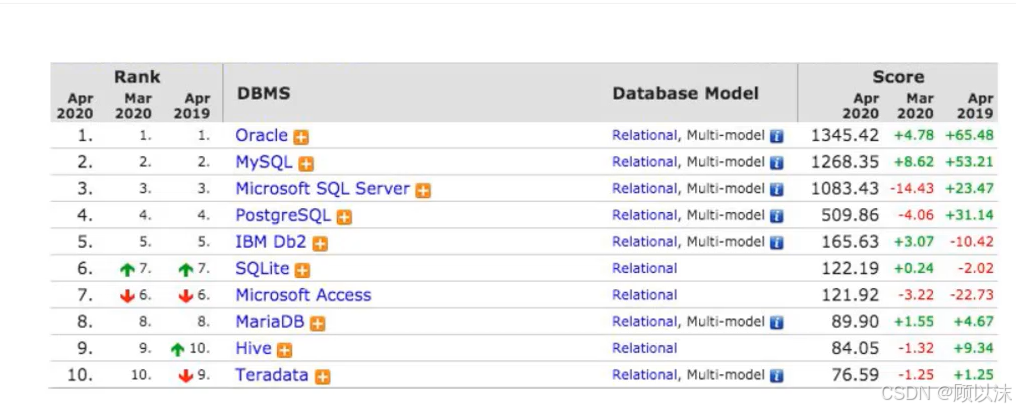Open the Hive DBMS link
Screen dimensions: 1016x411
[253, 348]
